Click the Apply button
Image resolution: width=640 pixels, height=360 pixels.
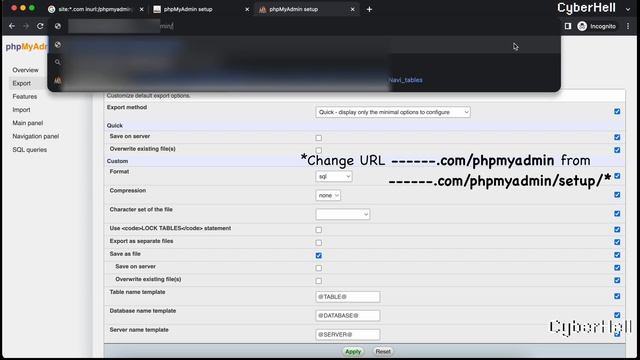(353, 351)
